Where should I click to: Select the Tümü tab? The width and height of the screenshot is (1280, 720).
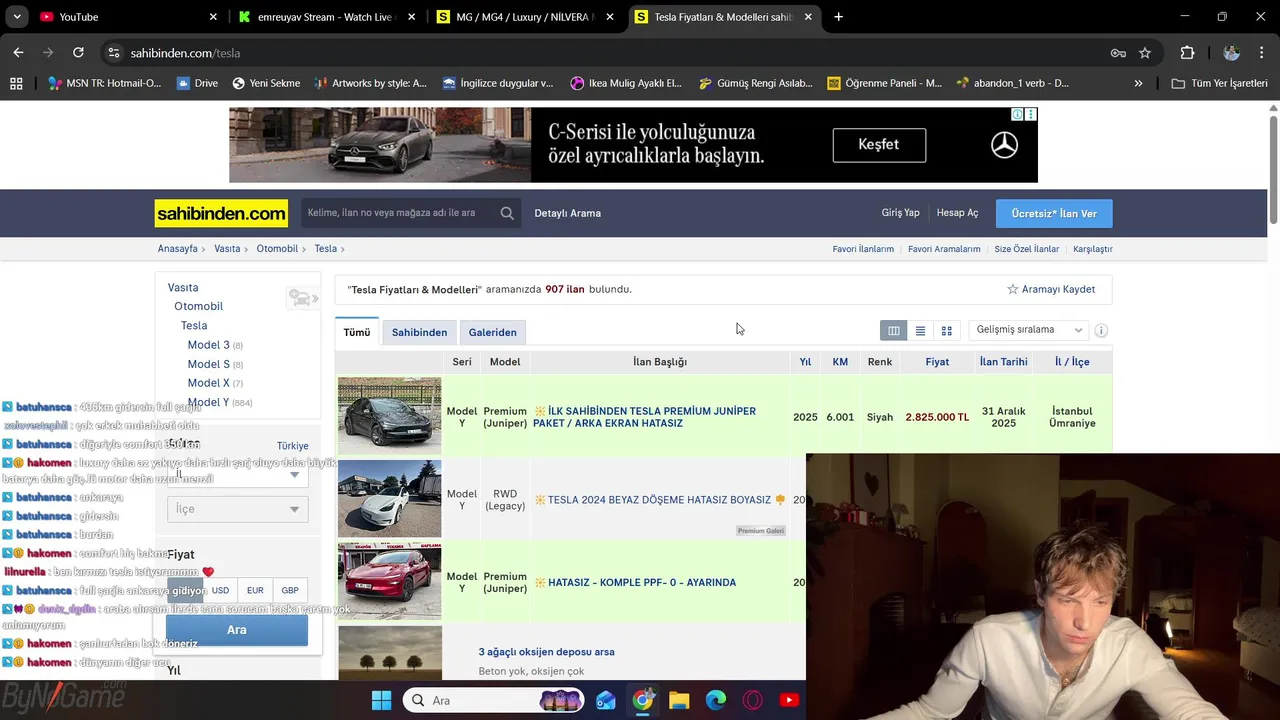click(x=357, y=332)
